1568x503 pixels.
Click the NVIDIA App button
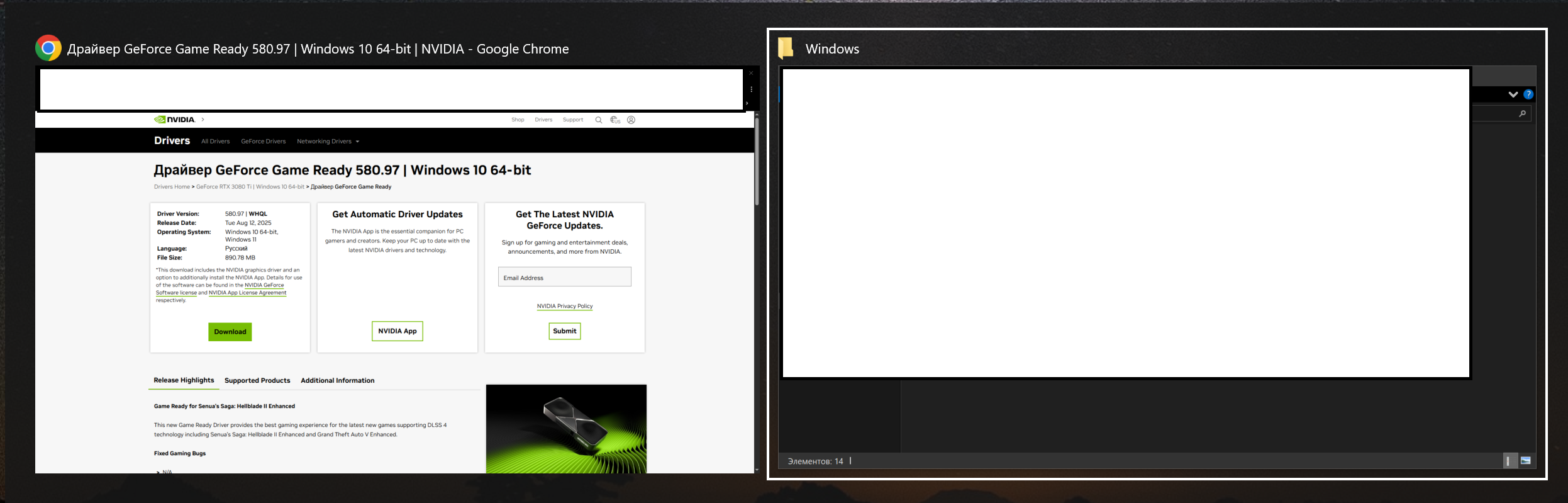[x=398, y=331]
